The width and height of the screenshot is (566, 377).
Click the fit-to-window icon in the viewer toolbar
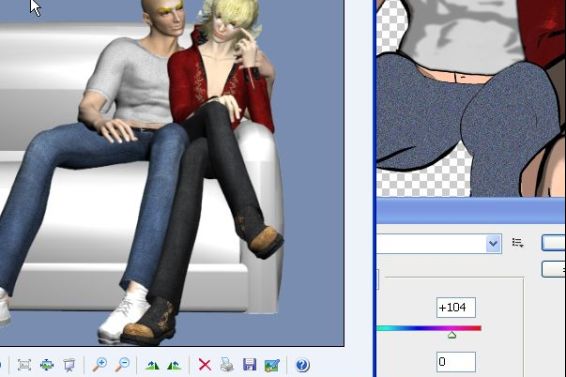point(24,365)
